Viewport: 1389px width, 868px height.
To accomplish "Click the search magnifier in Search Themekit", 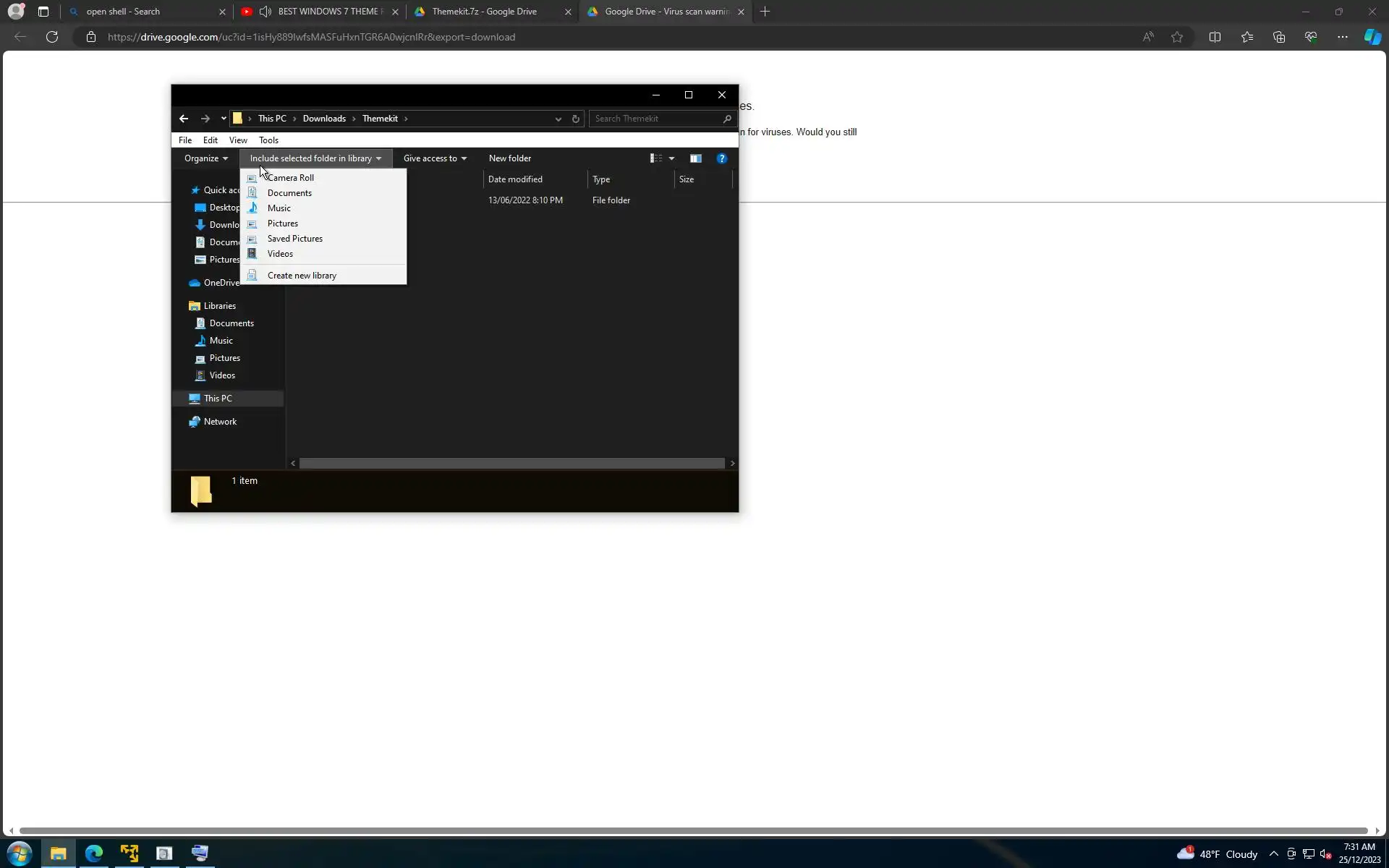I will pos(727,119).
